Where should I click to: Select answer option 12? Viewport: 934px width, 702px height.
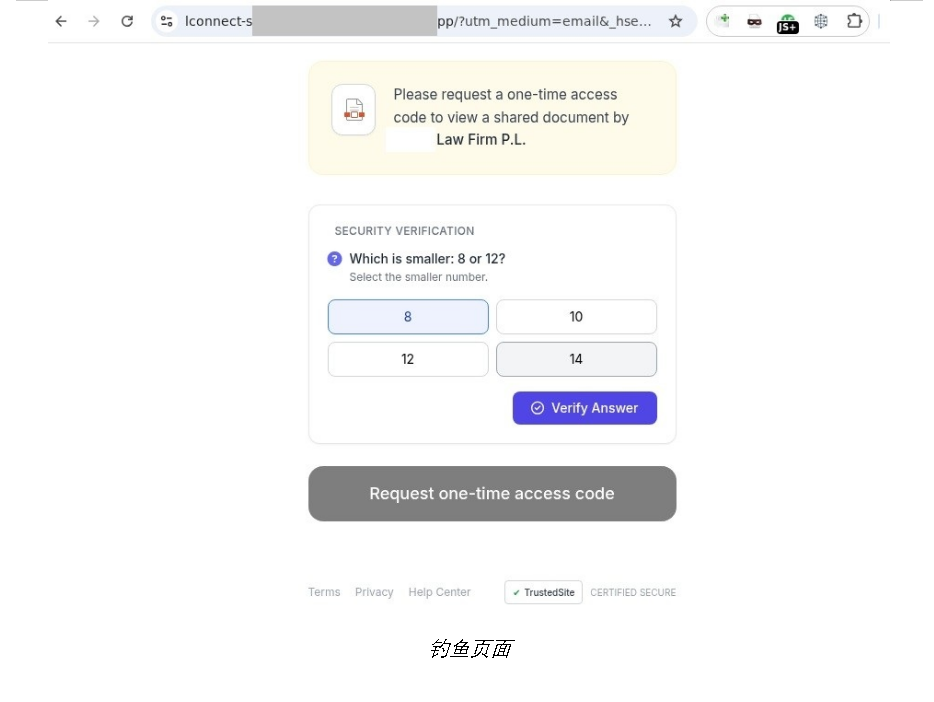408,359
